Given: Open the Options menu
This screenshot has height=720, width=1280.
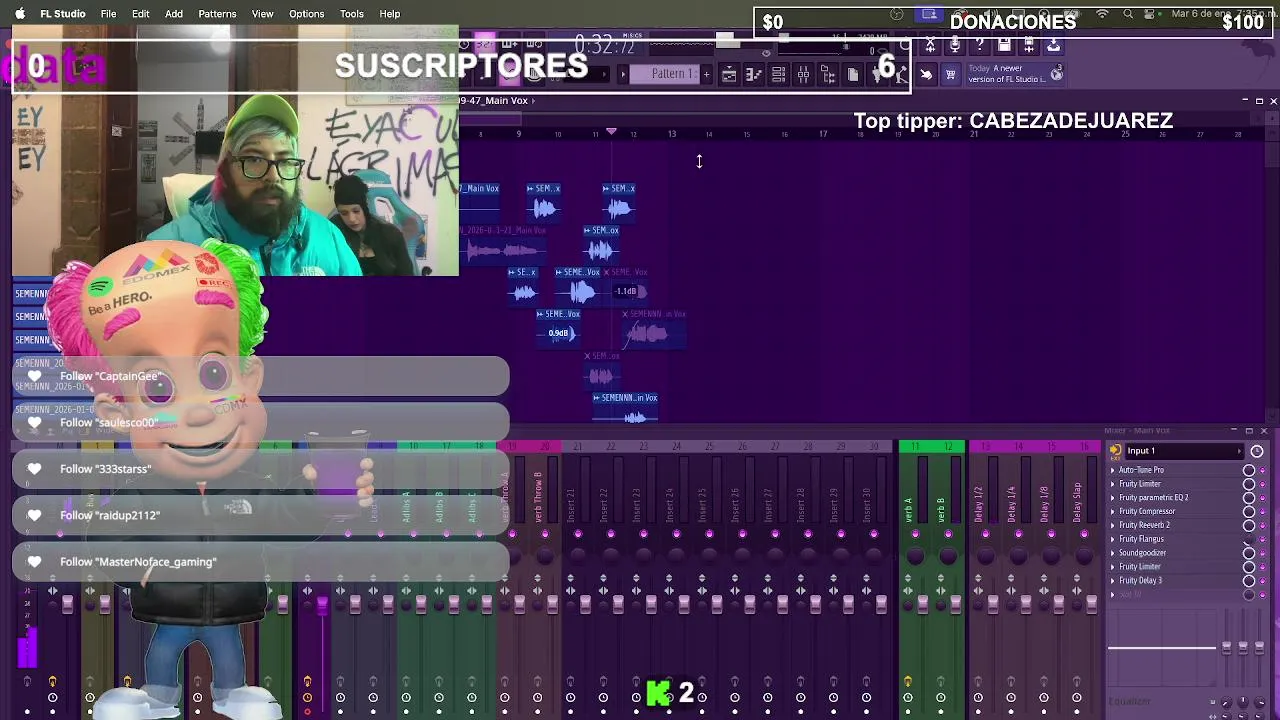Looking at the screenshot, I should pyautogui.click(x=307, y=14).
